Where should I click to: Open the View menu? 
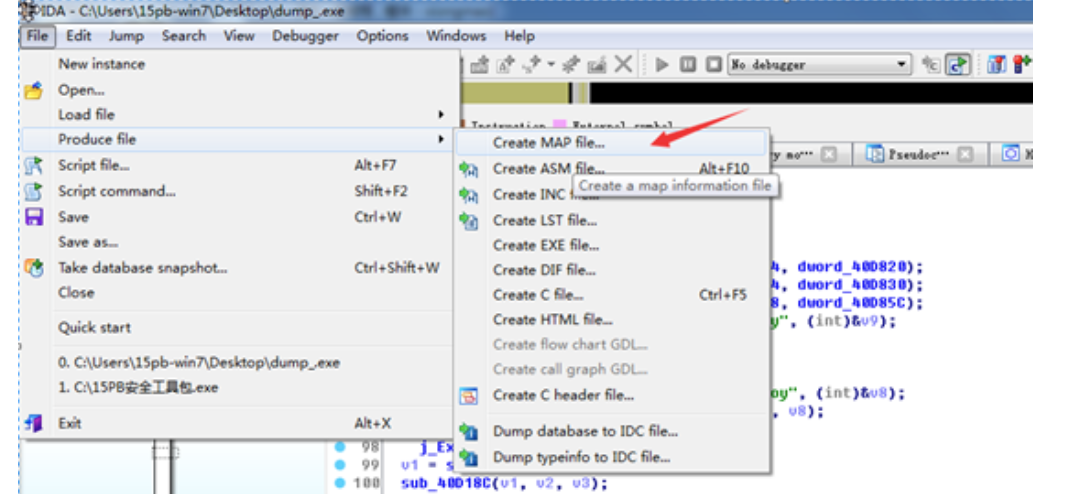pos(239,36)
